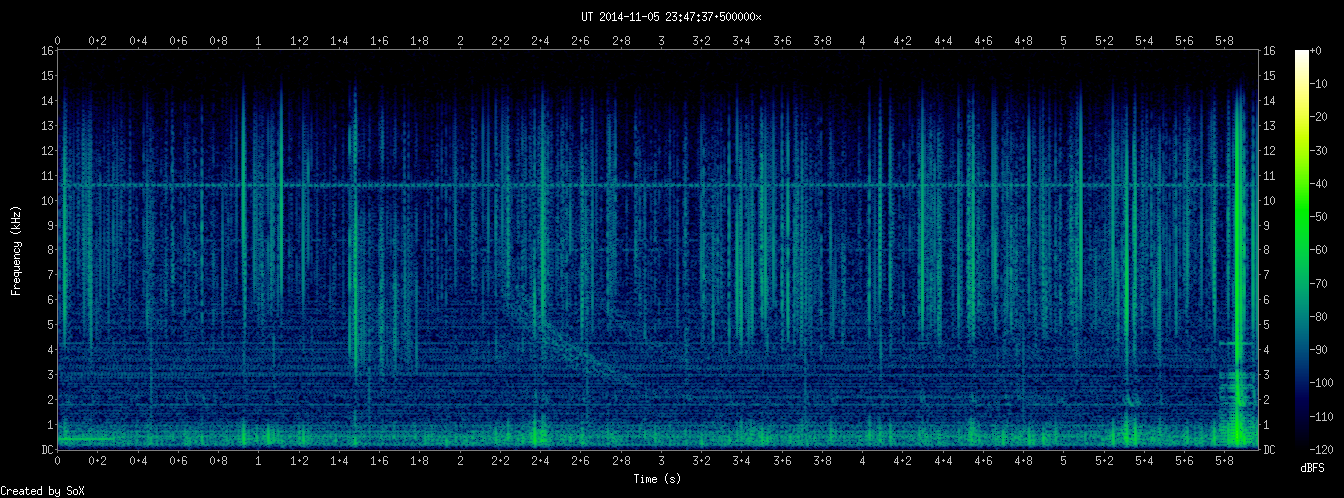Click '4' on the left frequency axis
Image resolution: width=1344 pixels, height=498 pixels.
coord(50,350)
